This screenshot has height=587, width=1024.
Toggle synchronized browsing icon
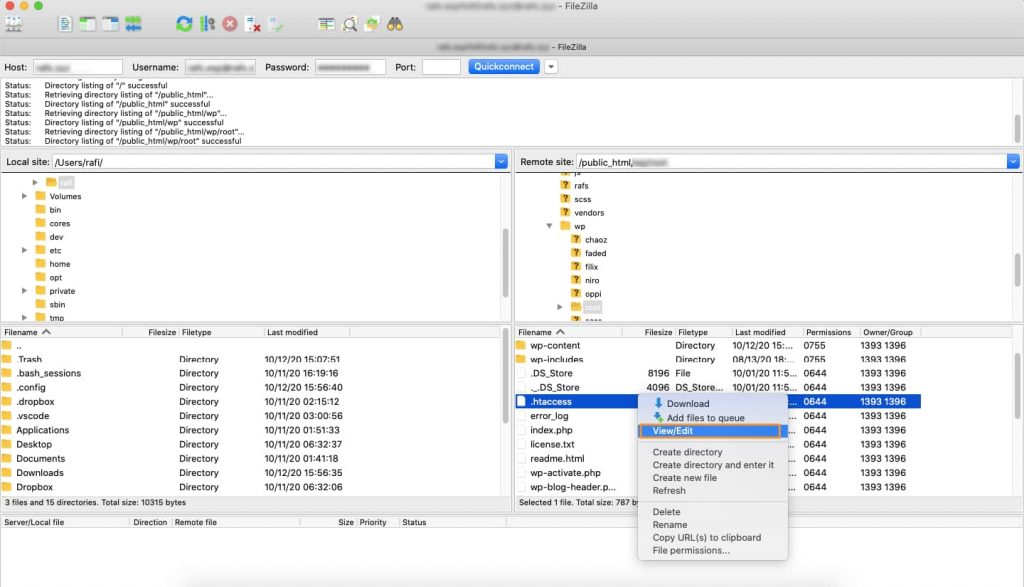point(372,24)
